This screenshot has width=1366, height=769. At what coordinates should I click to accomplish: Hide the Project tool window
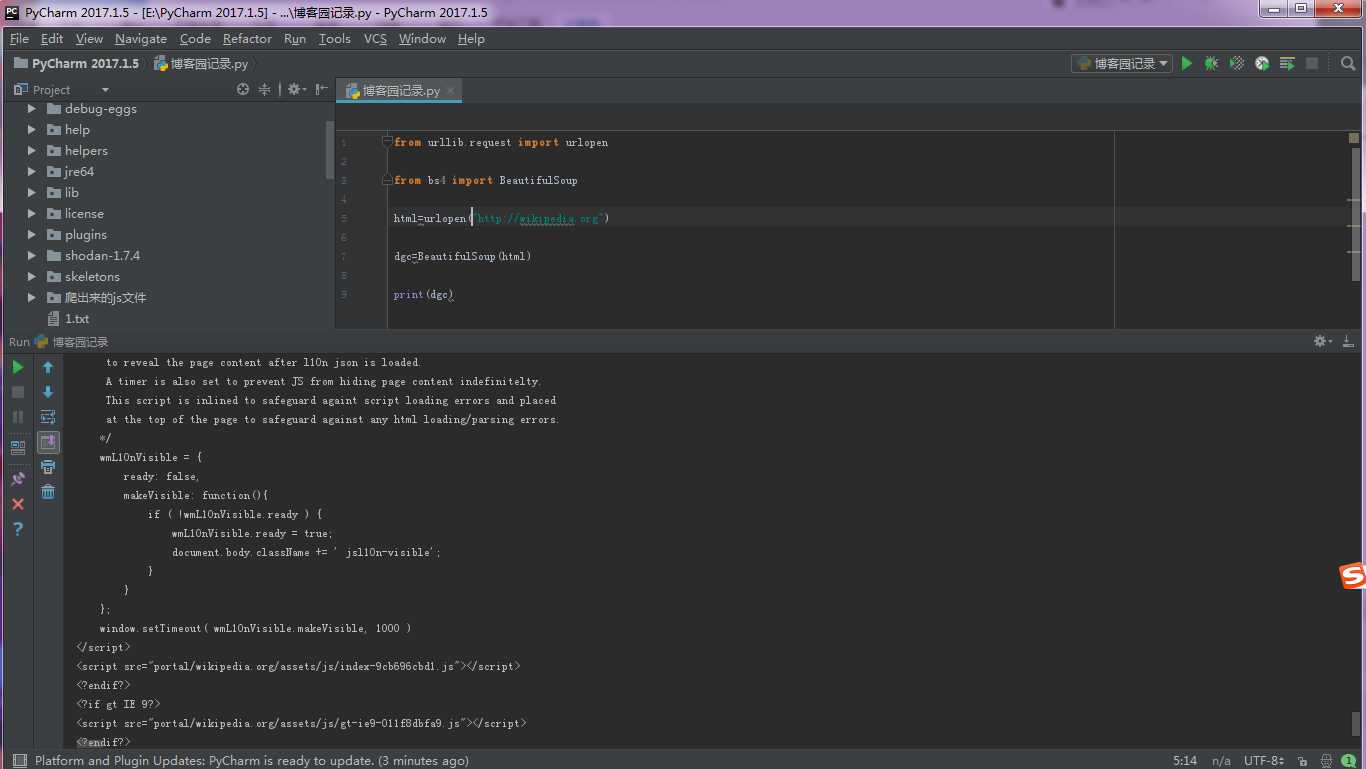[321, 89]
